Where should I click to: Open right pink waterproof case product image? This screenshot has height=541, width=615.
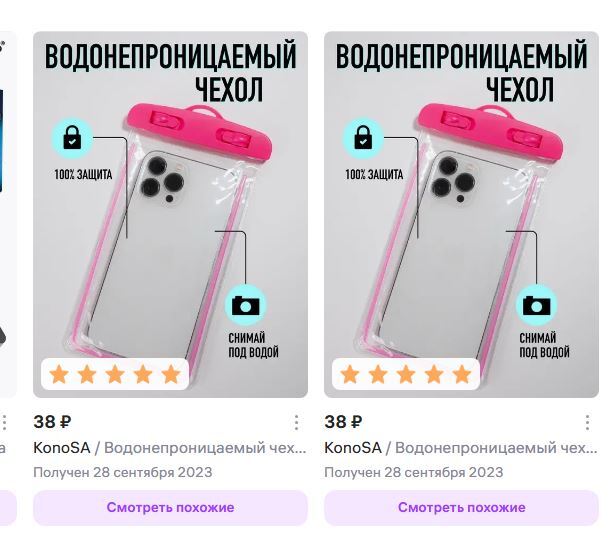461,215
